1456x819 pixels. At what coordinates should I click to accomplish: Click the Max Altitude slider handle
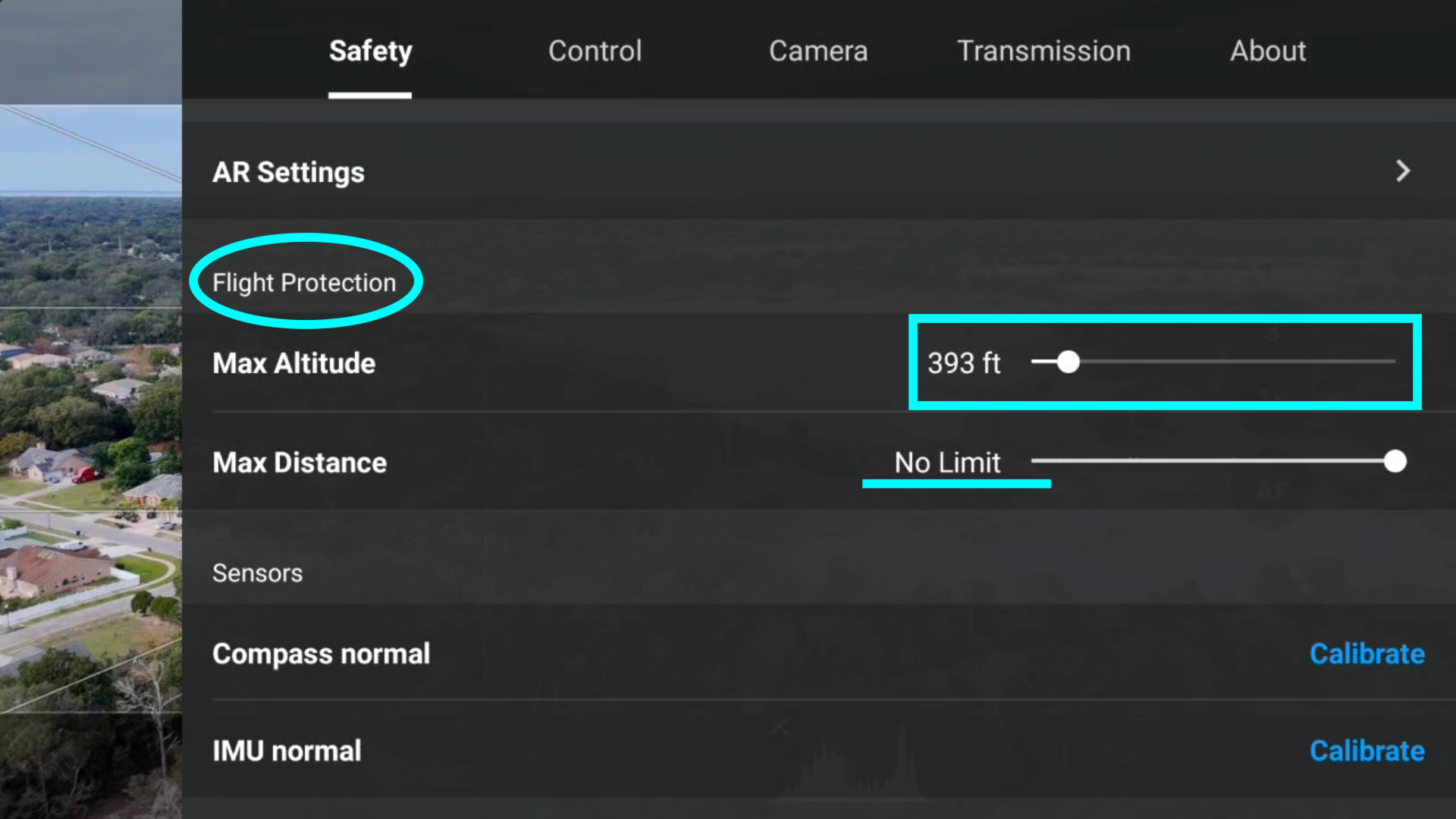click(1068, 362)
